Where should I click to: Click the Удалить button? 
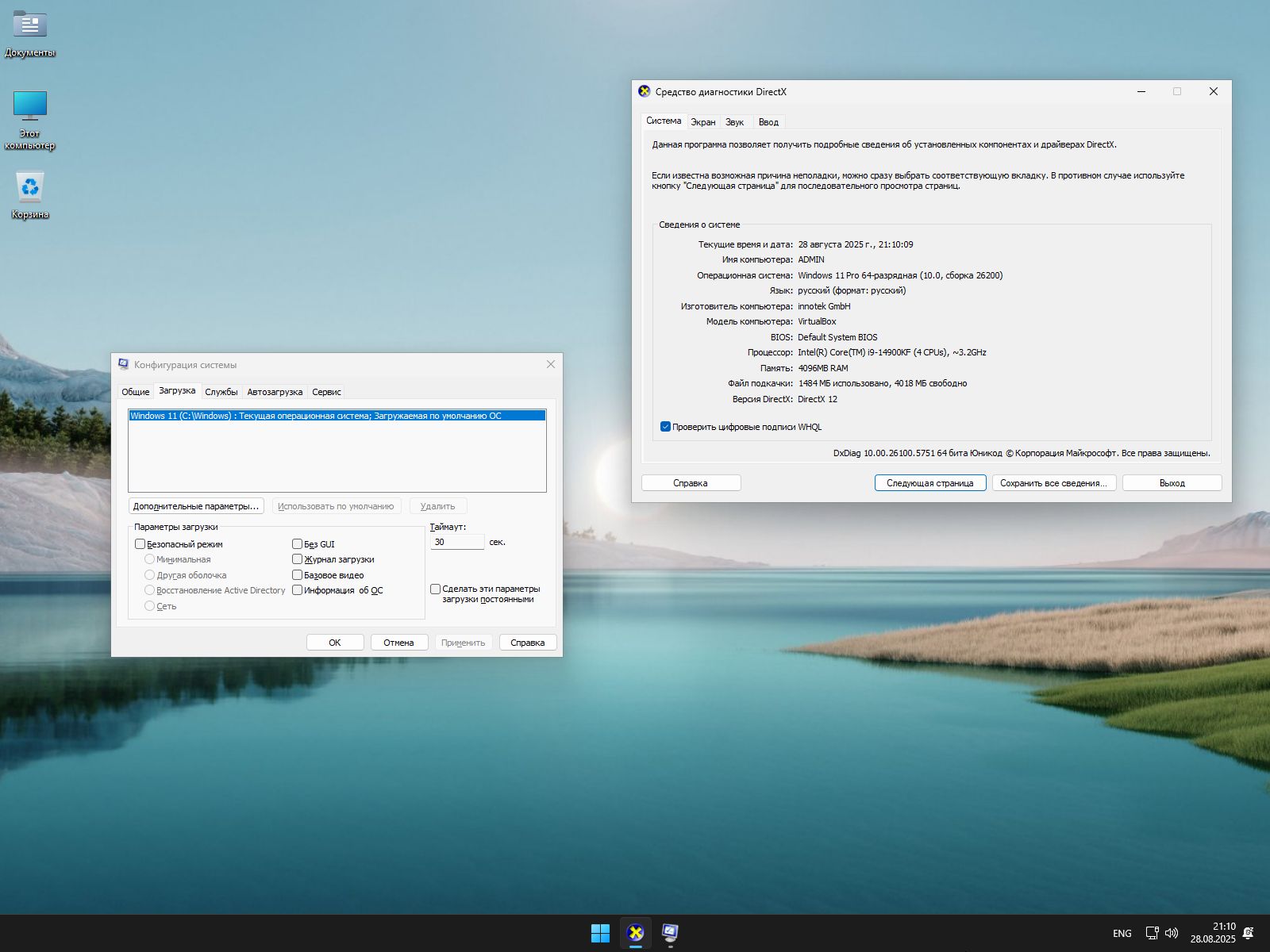coord(438,506)
